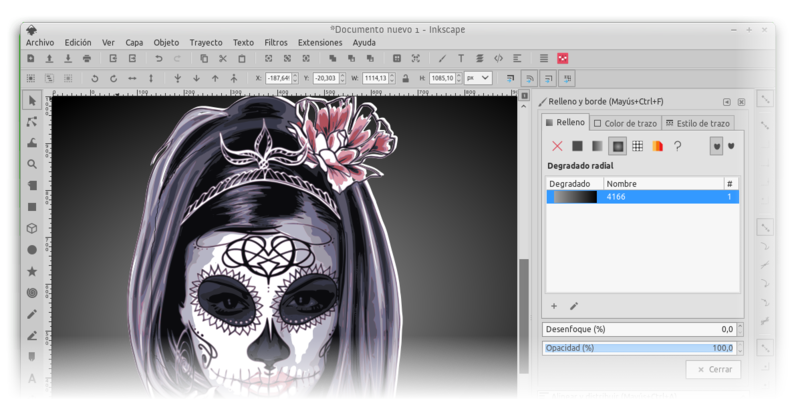Open the Align and Distribute icon
This screenshot has height=400, width=800.
point(517,59)
